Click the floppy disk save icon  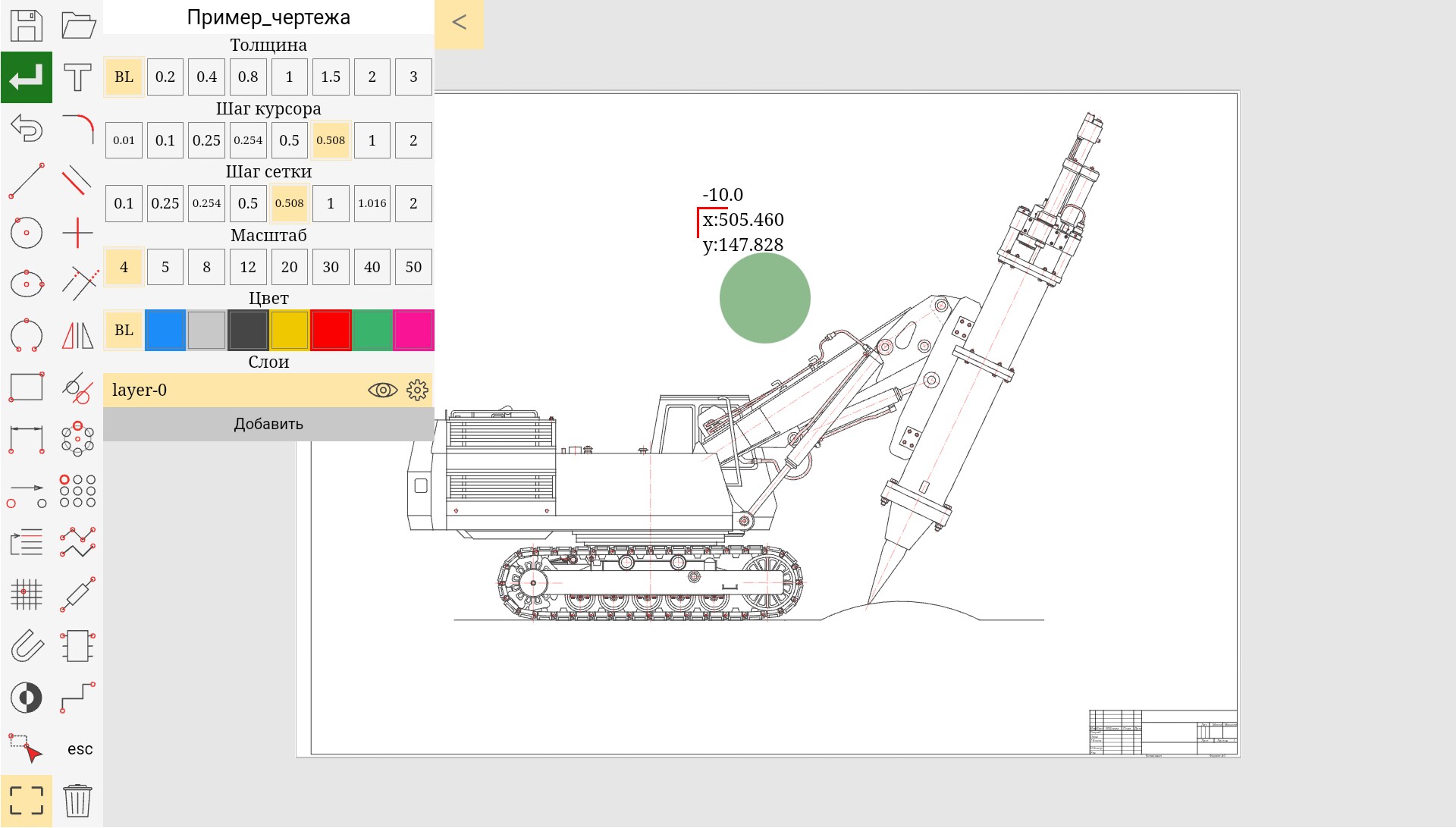(x=26, y=25)
